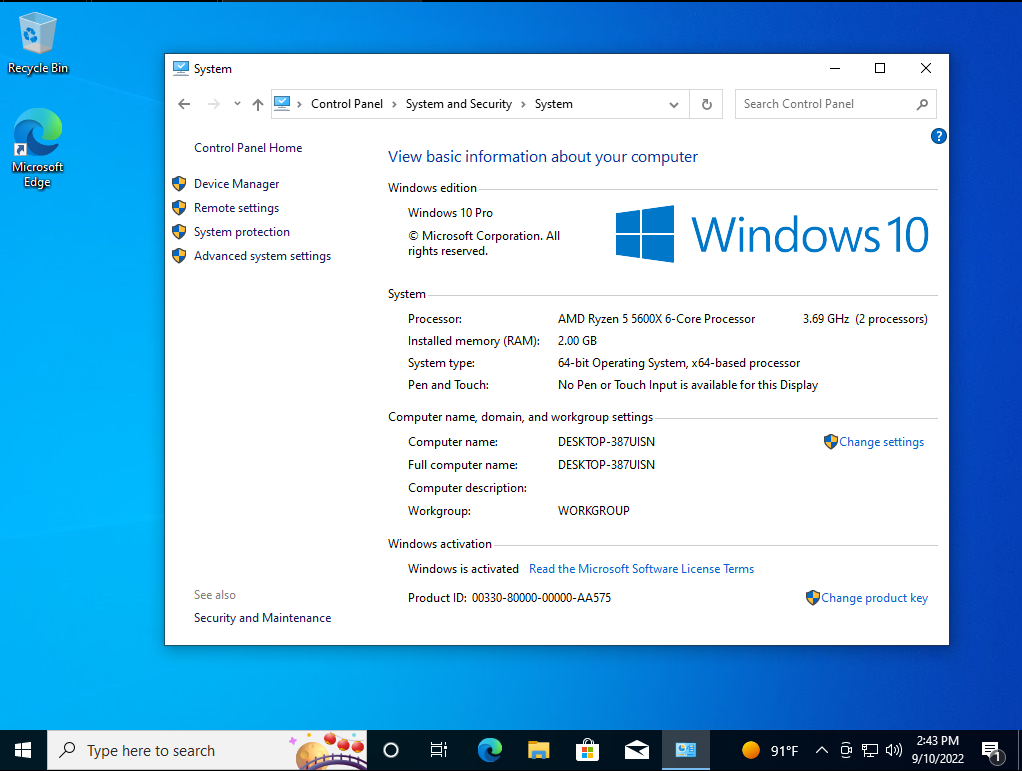Click shield icon beside Advanced system settings
Viewport: 1022px width, 771px height.
click(x=179, y=256)
